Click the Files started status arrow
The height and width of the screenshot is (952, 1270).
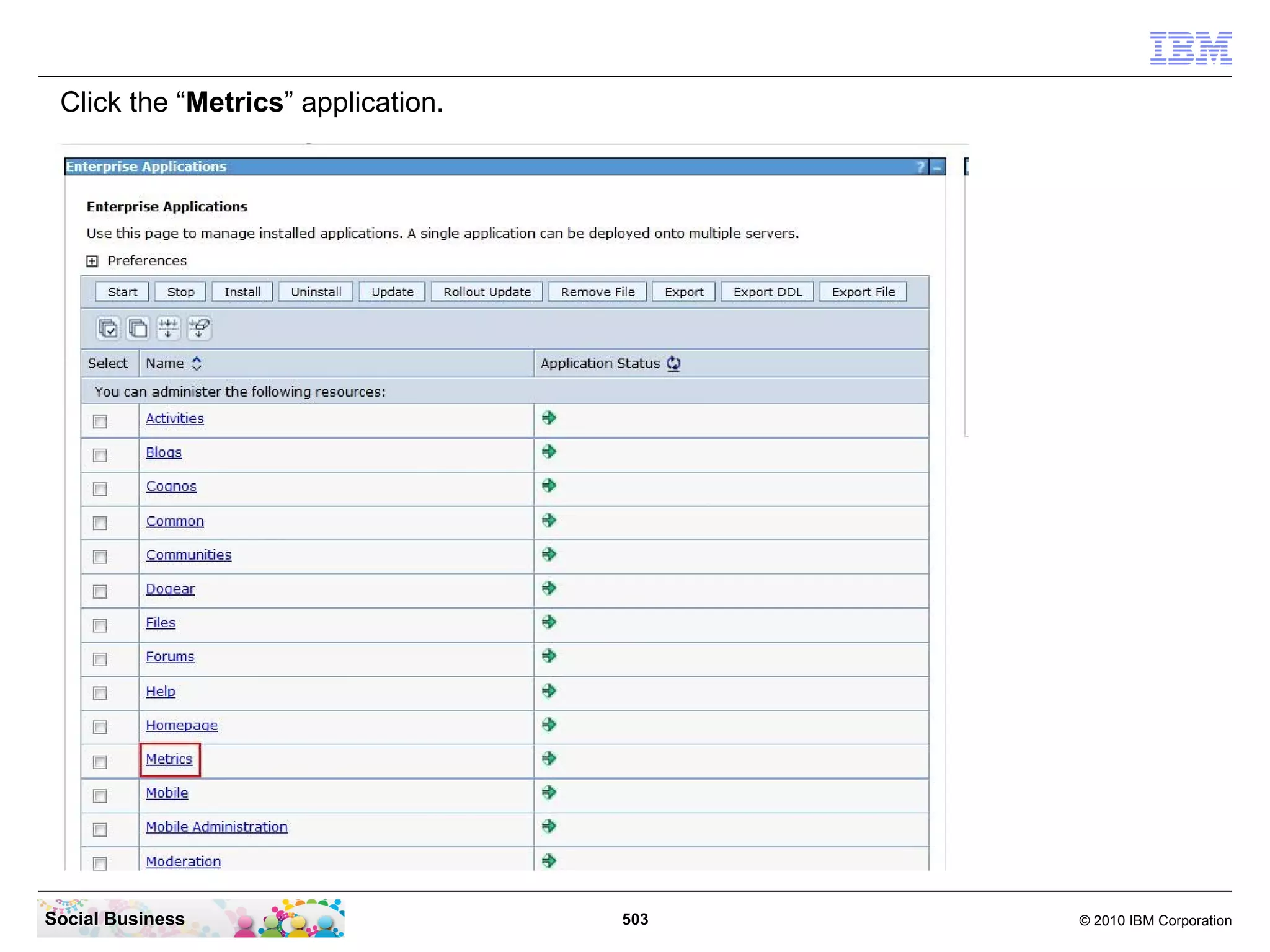point(549,622)
